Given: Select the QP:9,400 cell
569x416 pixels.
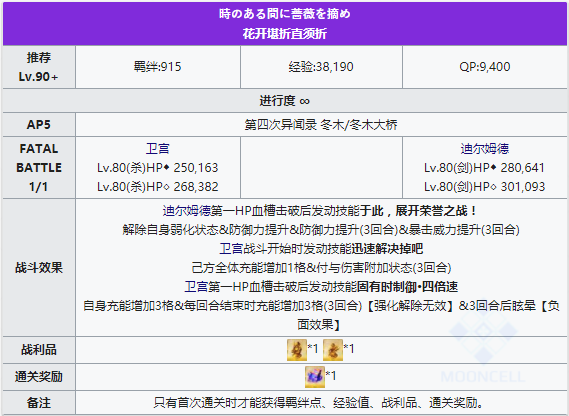Looking at the screenshot, I should (485, 67).
